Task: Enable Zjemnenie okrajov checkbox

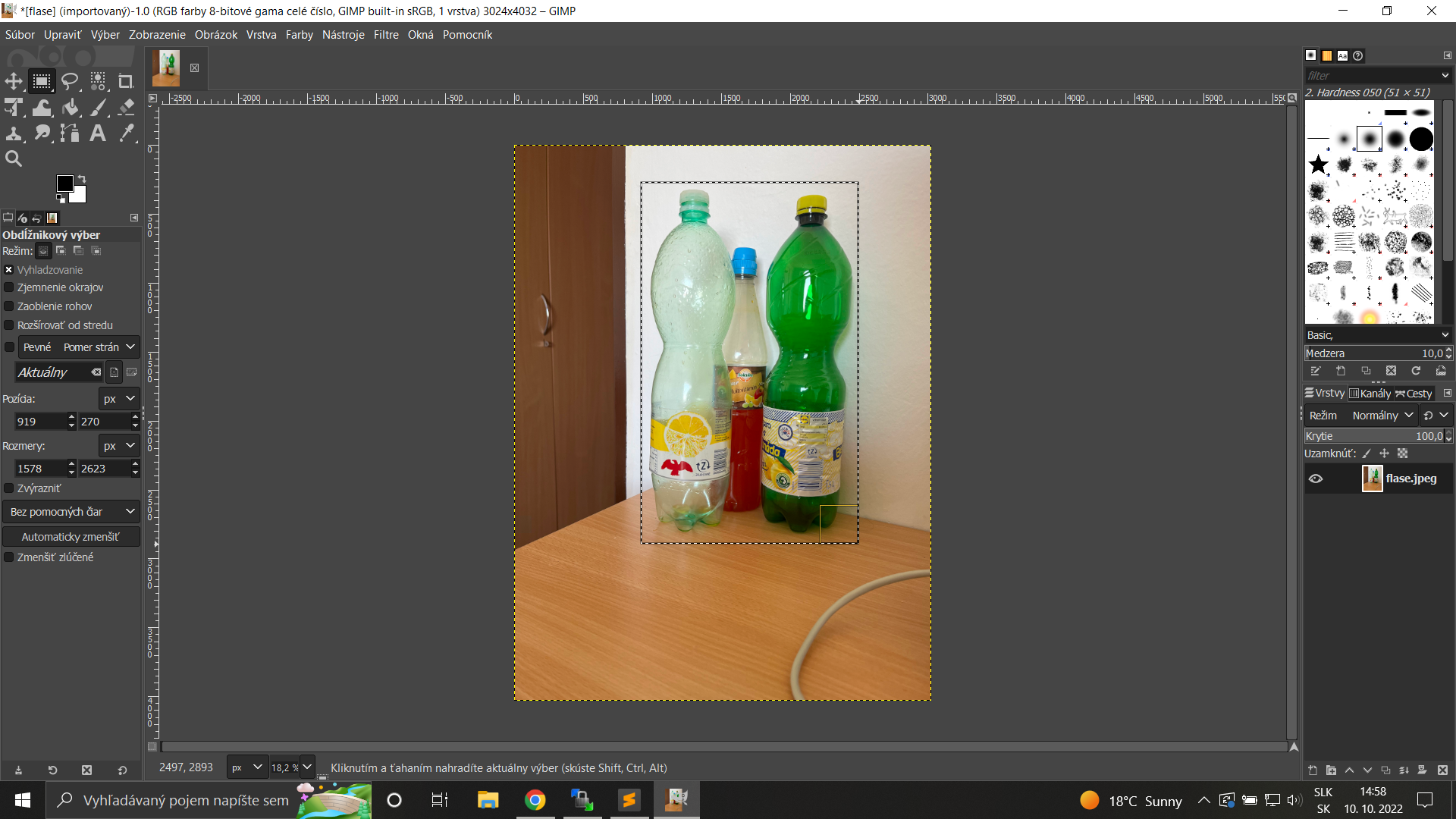Action: click(9, 287)
